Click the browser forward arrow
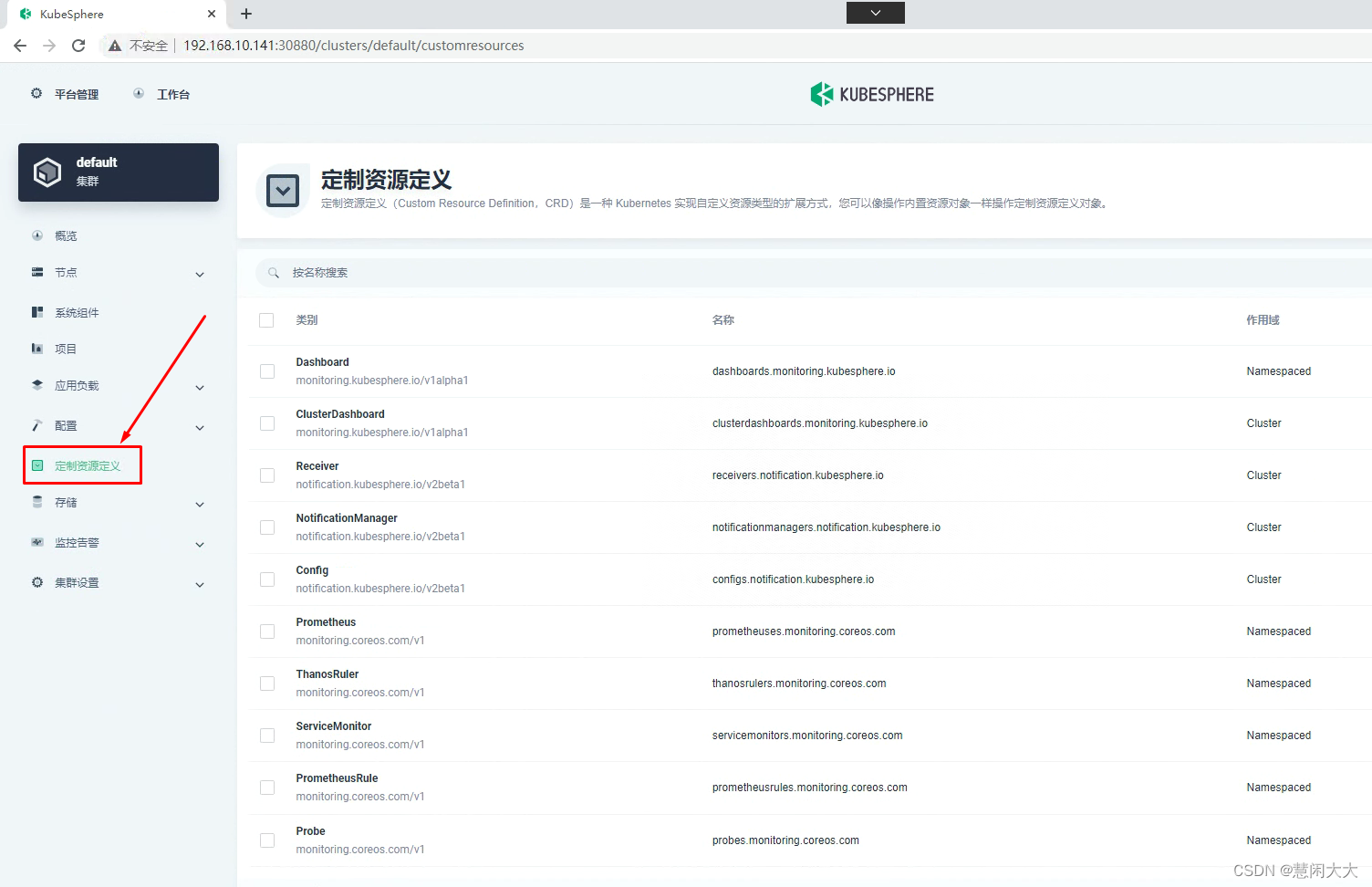 point(49,46)
